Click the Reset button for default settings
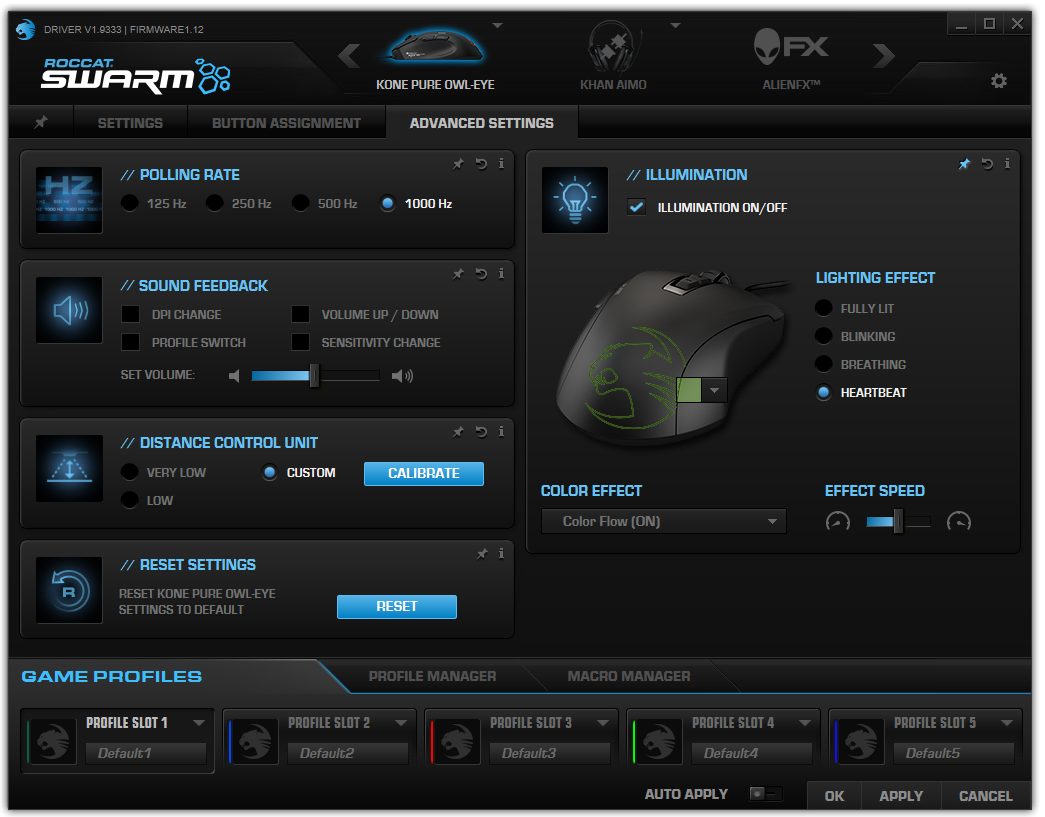The width and height of the screenshot is (1045, 817). coord(397,606)
